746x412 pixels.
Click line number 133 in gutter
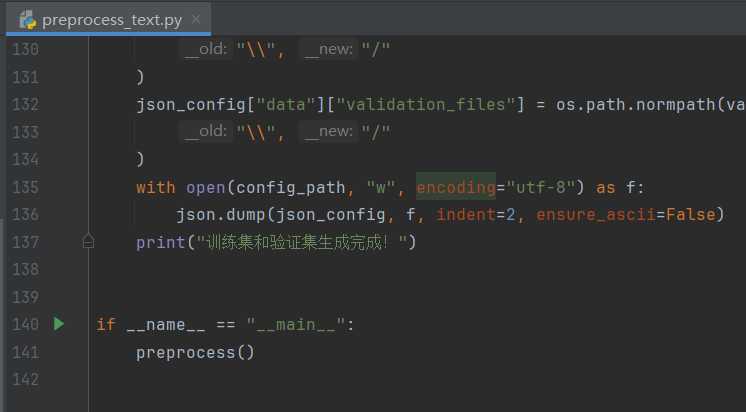[x=25, y=132]
